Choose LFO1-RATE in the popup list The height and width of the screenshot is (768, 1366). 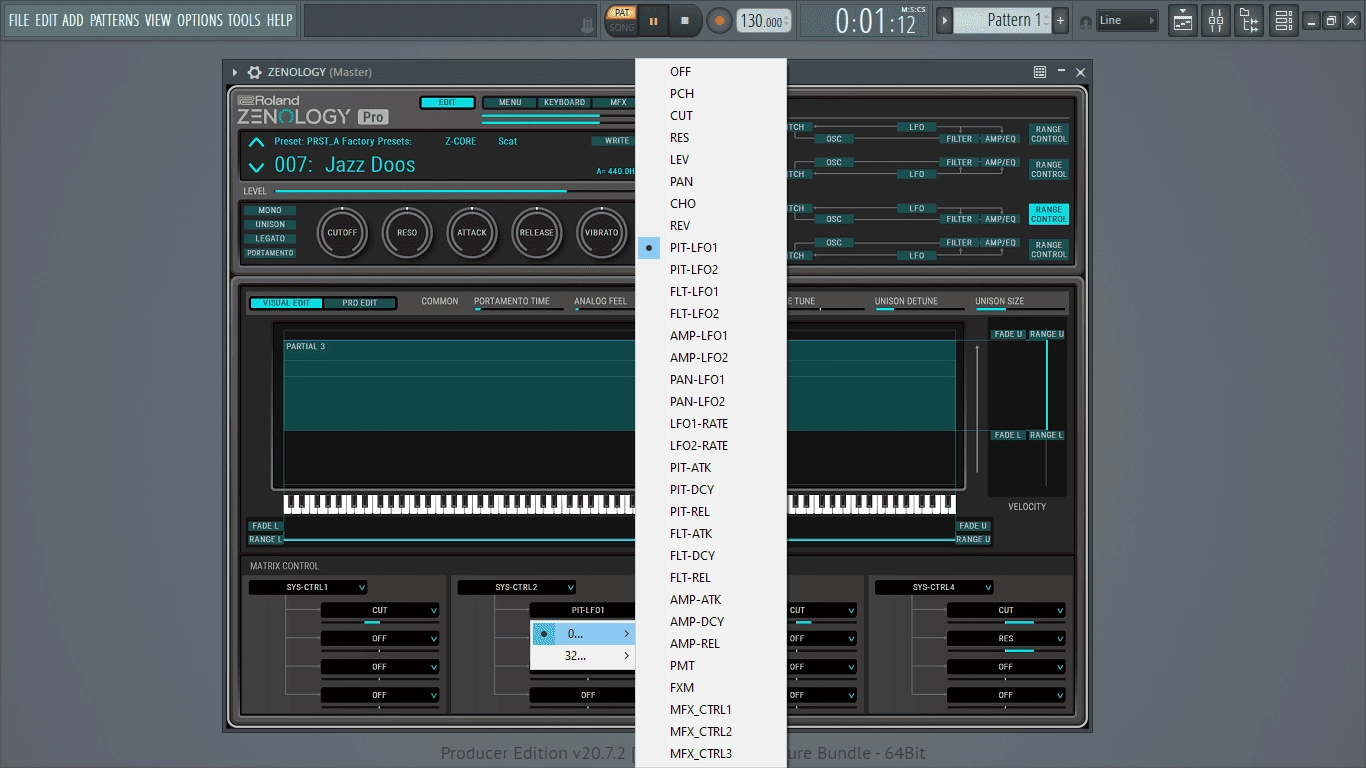pyautogui.click(x=711, y=424)
